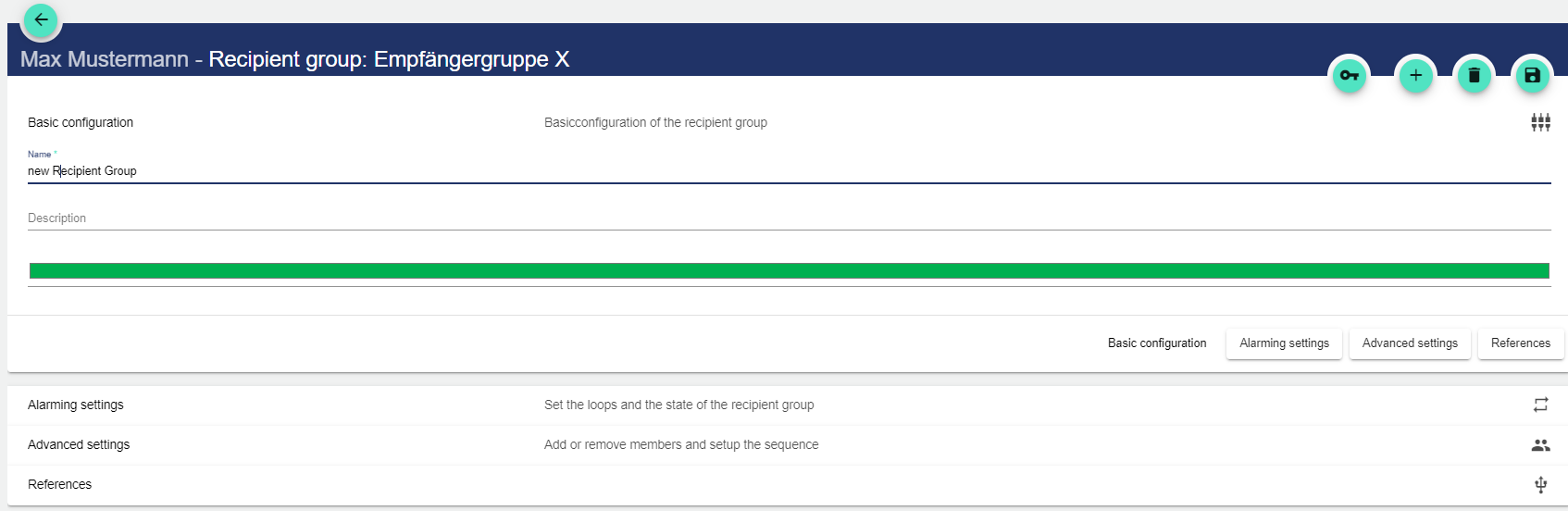The width and height of the screenshot is (1568, 511).
Task: Click the people icon for Advanced settings
Action: [x=1540, y=445]
